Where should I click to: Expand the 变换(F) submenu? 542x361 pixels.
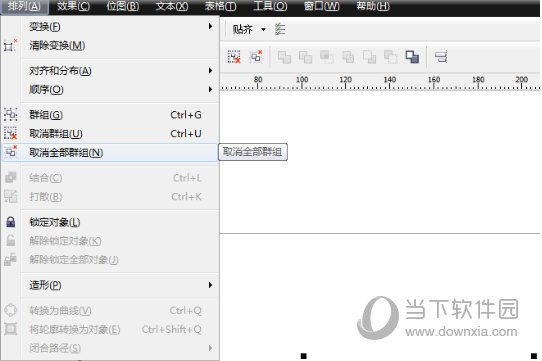110,27
